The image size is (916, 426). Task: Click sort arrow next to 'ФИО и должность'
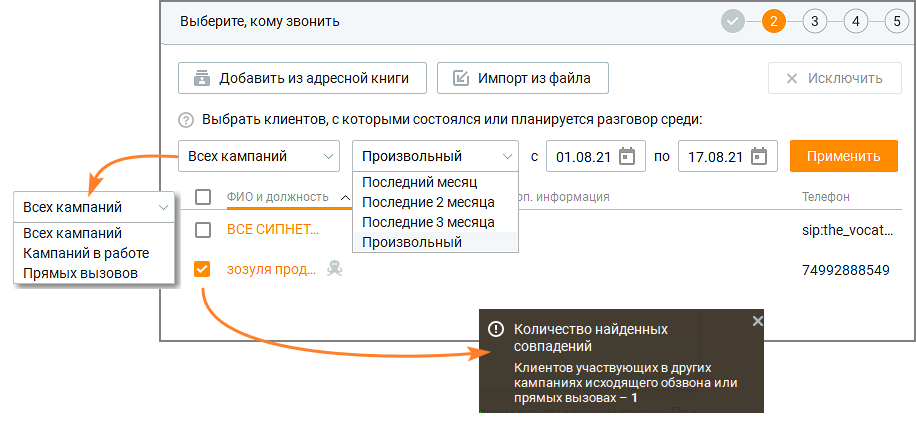coord(345,198)
